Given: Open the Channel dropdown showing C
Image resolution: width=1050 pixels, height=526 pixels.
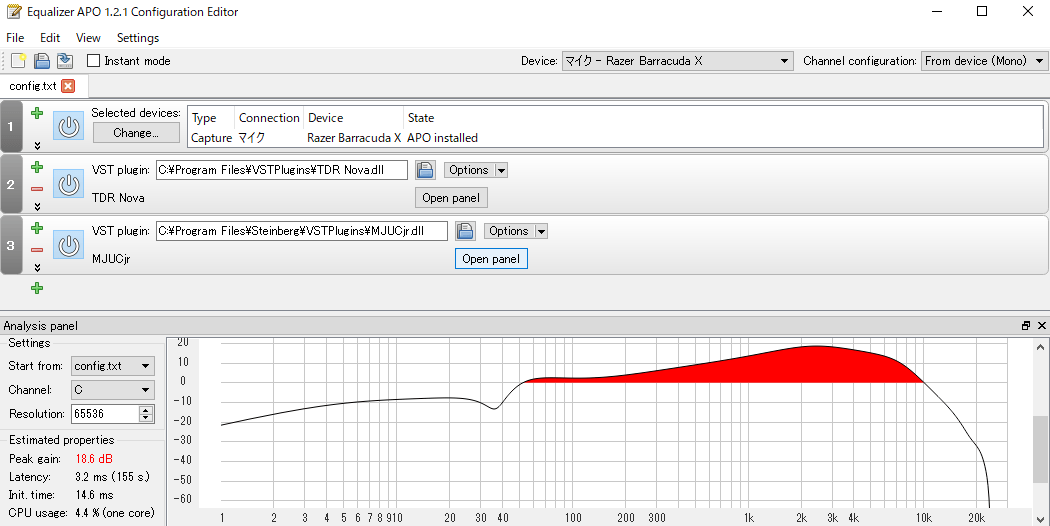Looking at the screenshot, I should [x=112, y=389].
